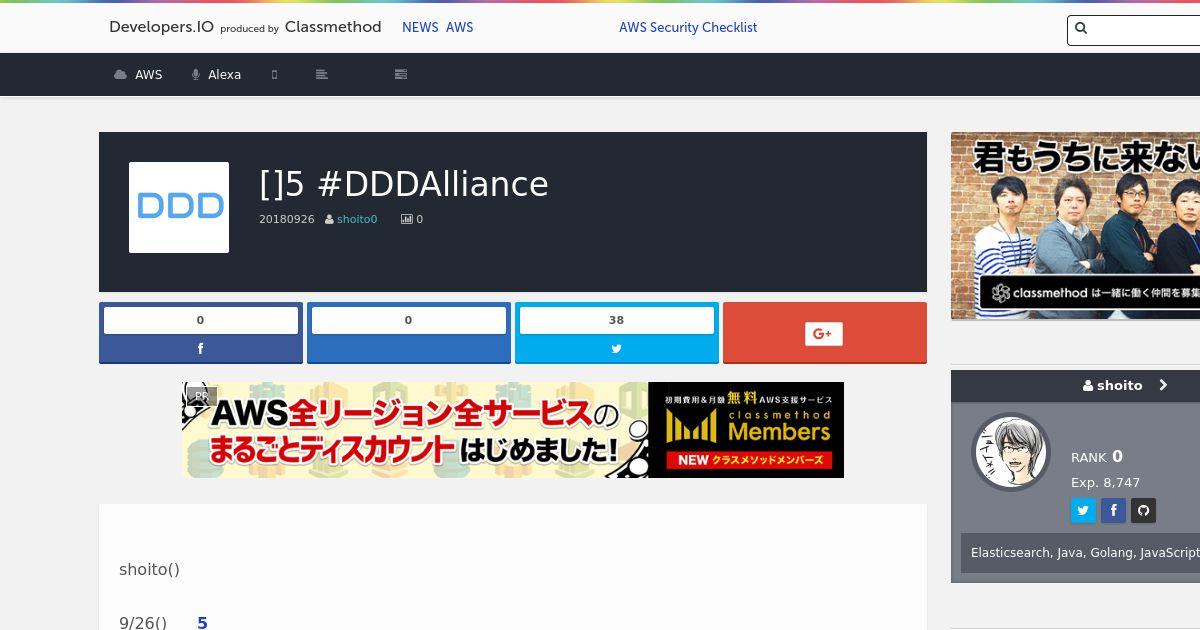Open shoito's Twitter profile icon

[1083, 511]
